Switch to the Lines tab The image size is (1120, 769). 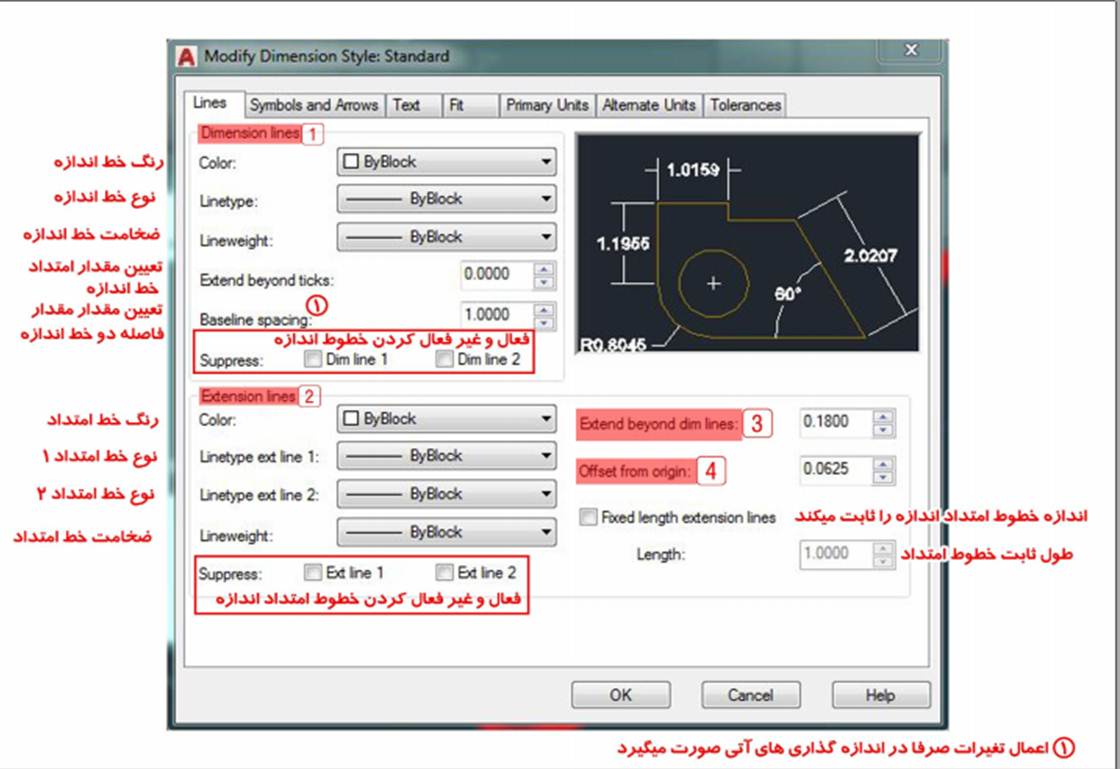210,103
